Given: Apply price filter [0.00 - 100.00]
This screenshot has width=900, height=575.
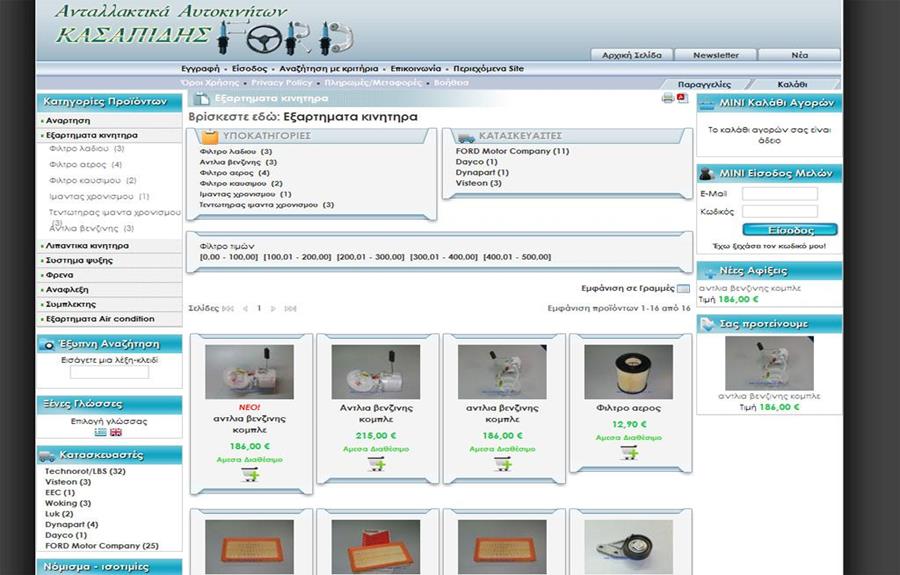Looking at the screenshot, I should (x=228, y=257).
